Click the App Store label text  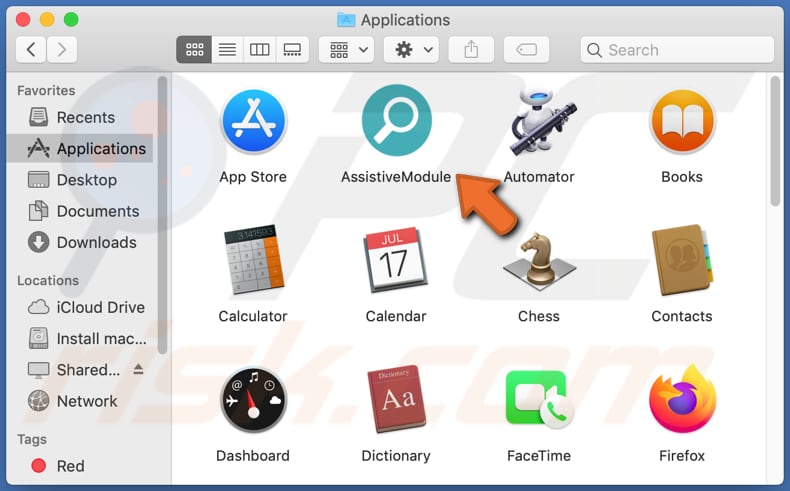pos(253,177)
